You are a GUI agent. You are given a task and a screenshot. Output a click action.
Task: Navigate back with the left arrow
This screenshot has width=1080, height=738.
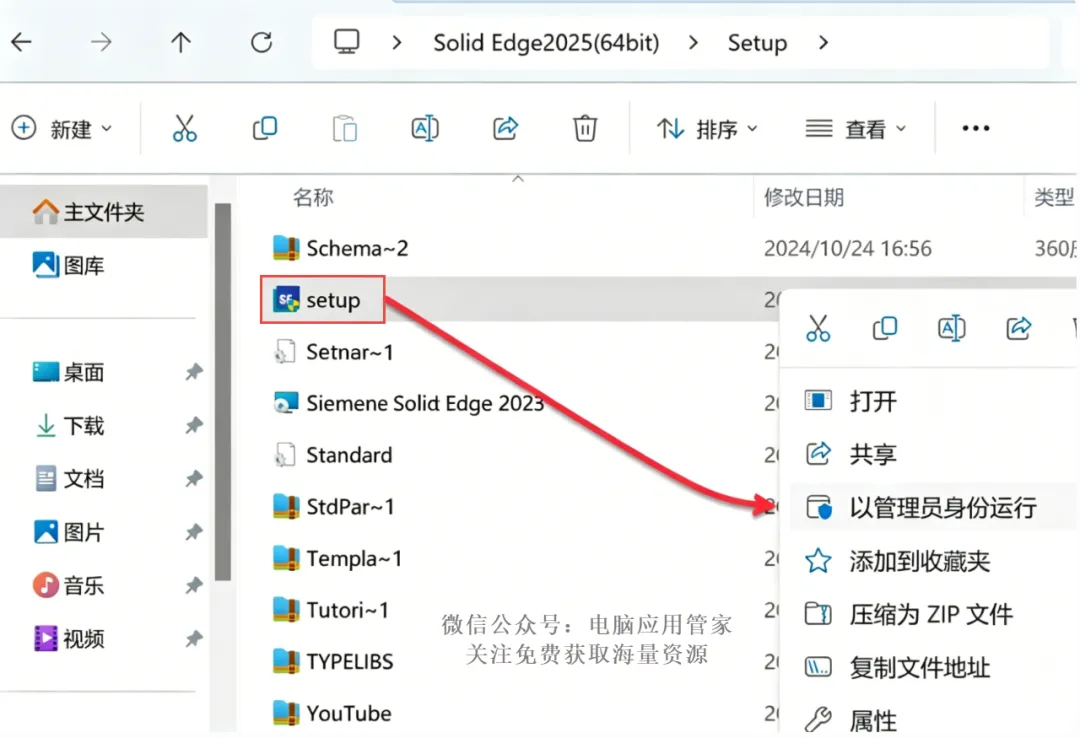tap(21, 43)
